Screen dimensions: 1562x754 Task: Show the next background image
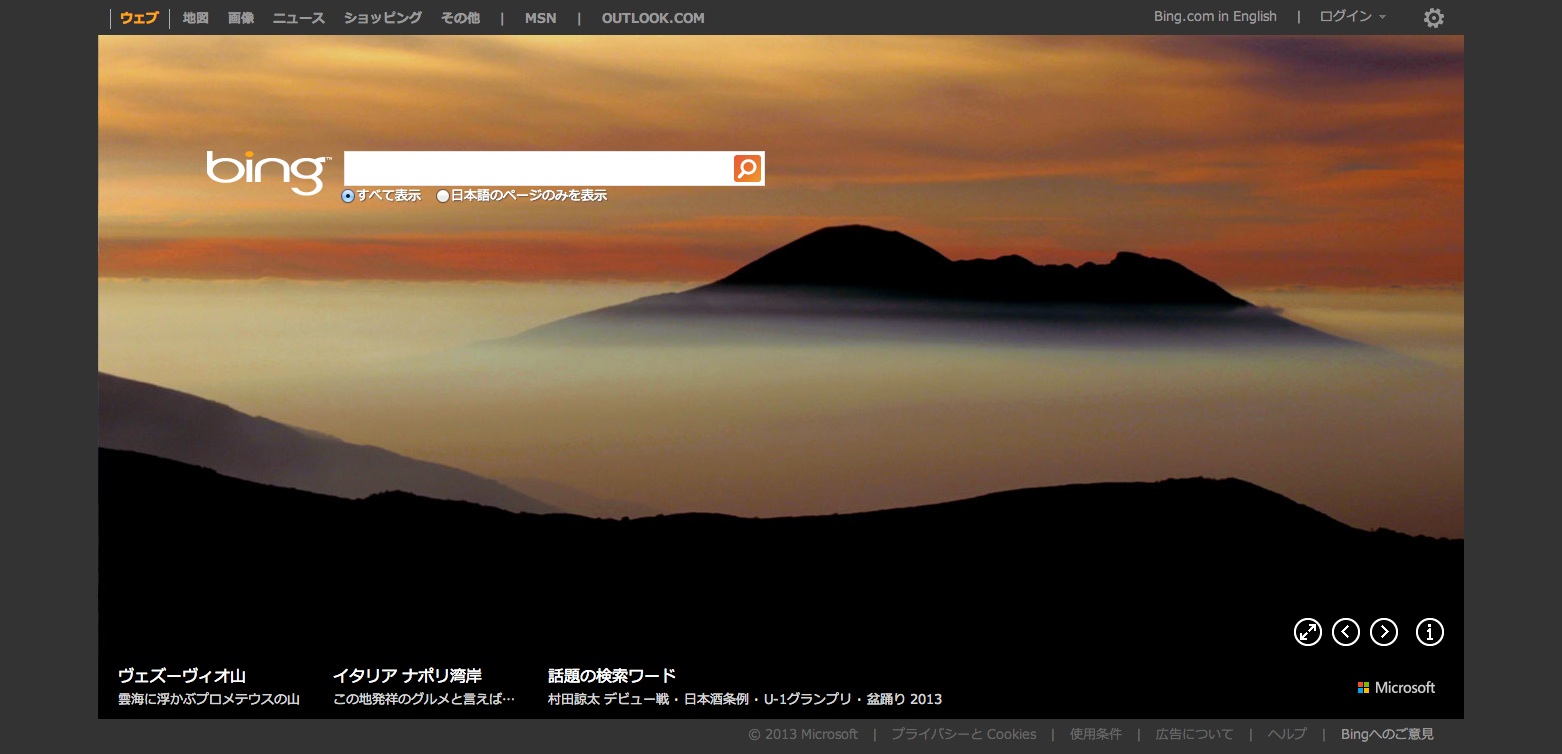point(1383,632)
